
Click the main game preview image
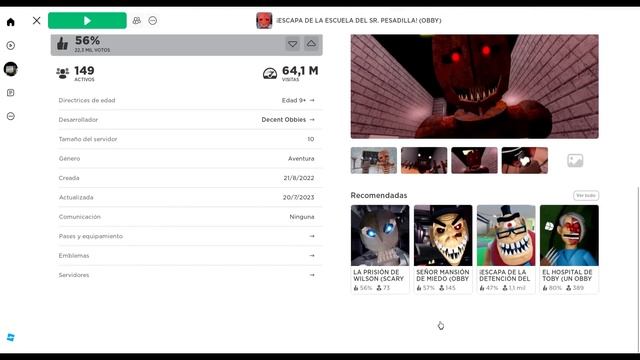coord(474,87)
